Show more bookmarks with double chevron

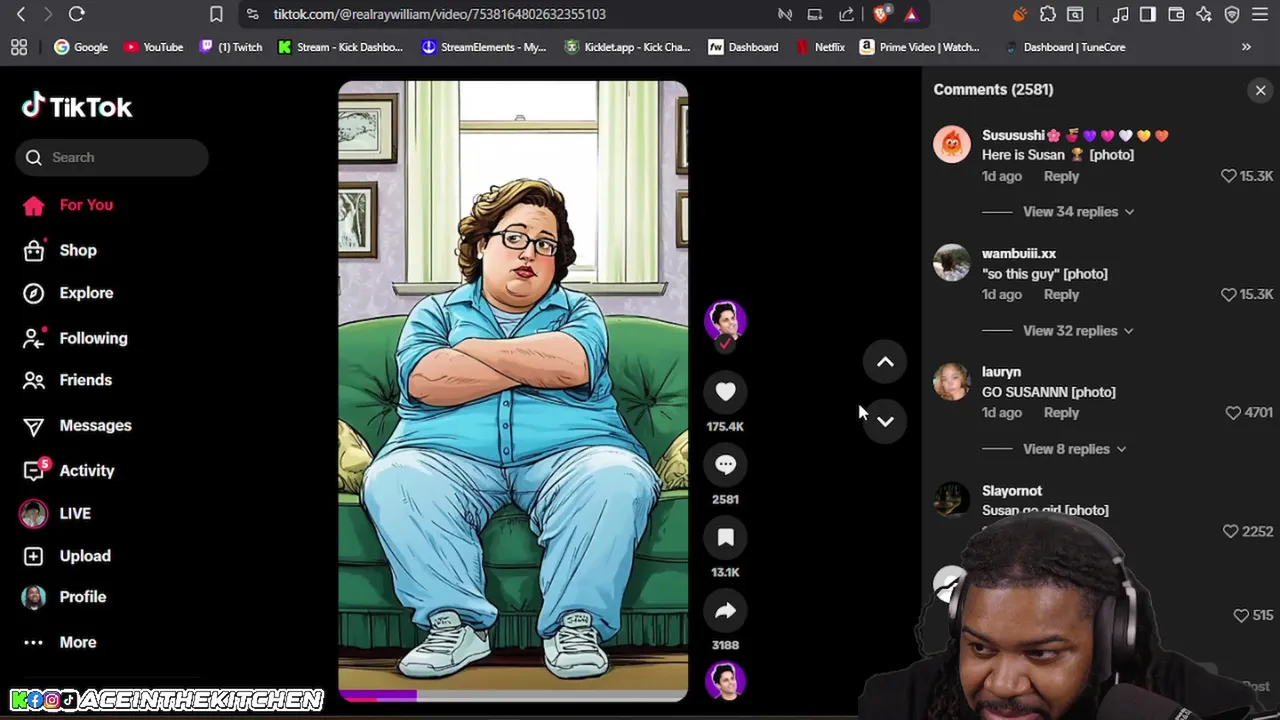1246,47
